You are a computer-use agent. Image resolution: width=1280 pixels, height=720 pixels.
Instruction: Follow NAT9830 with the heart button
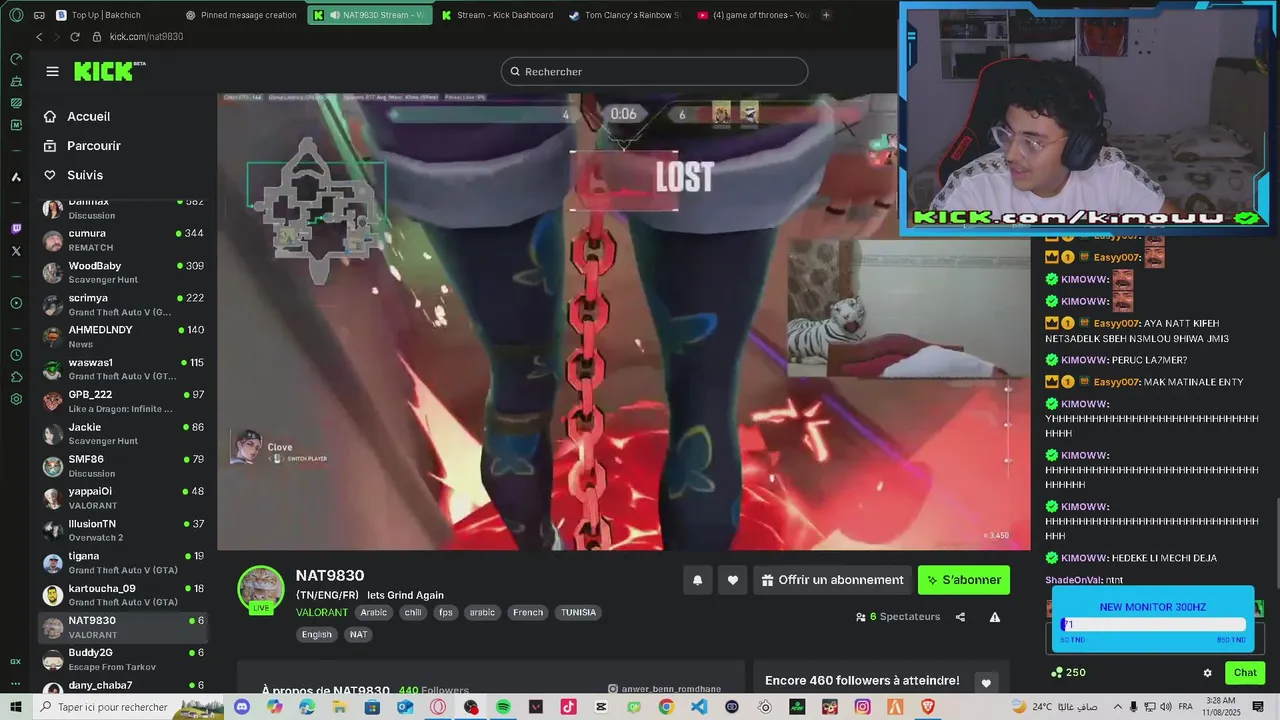coord(733,580)
